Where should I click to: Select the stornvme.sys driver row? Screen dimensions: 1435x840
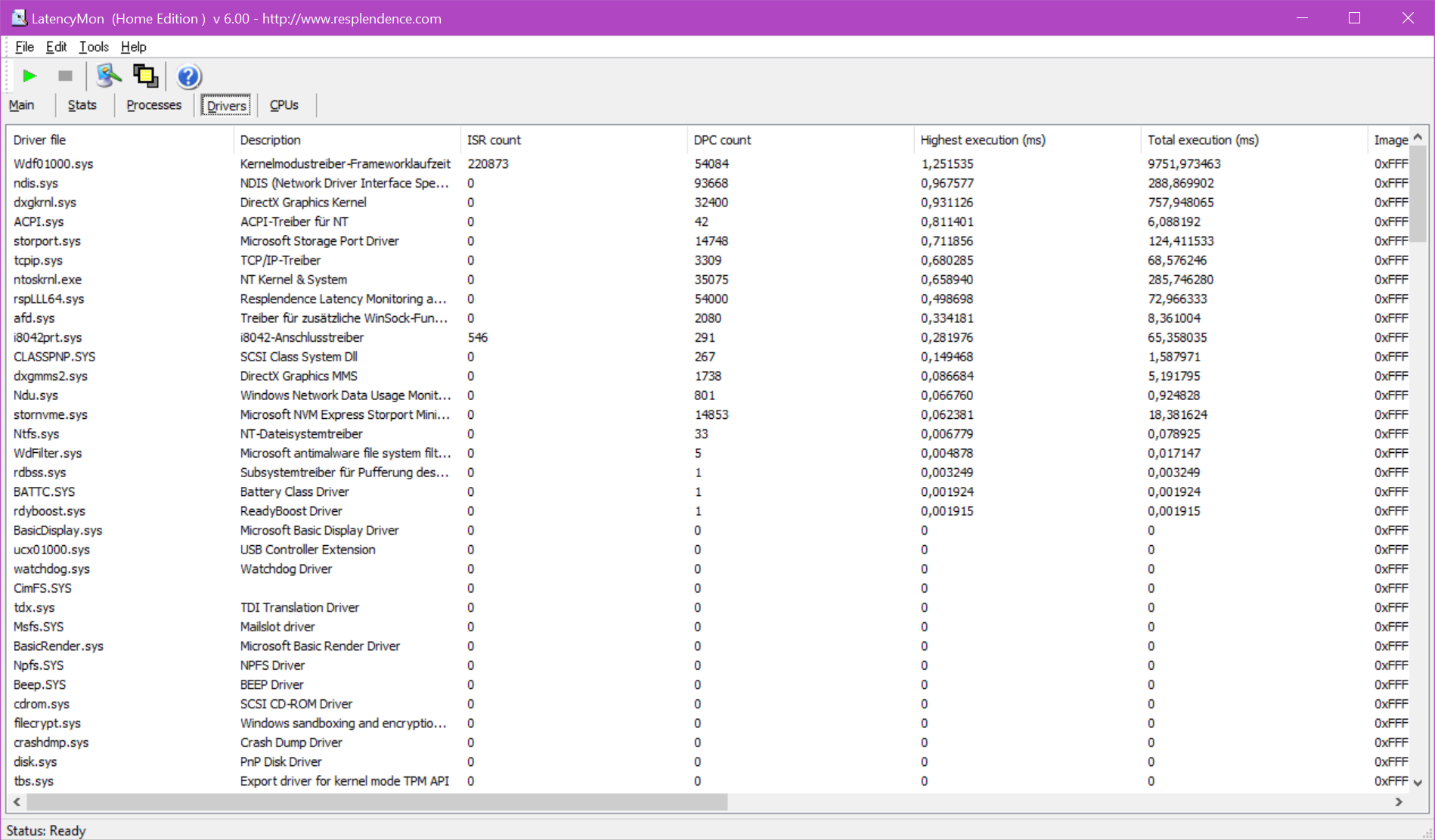pyautogui.click(x=709, y=414)
